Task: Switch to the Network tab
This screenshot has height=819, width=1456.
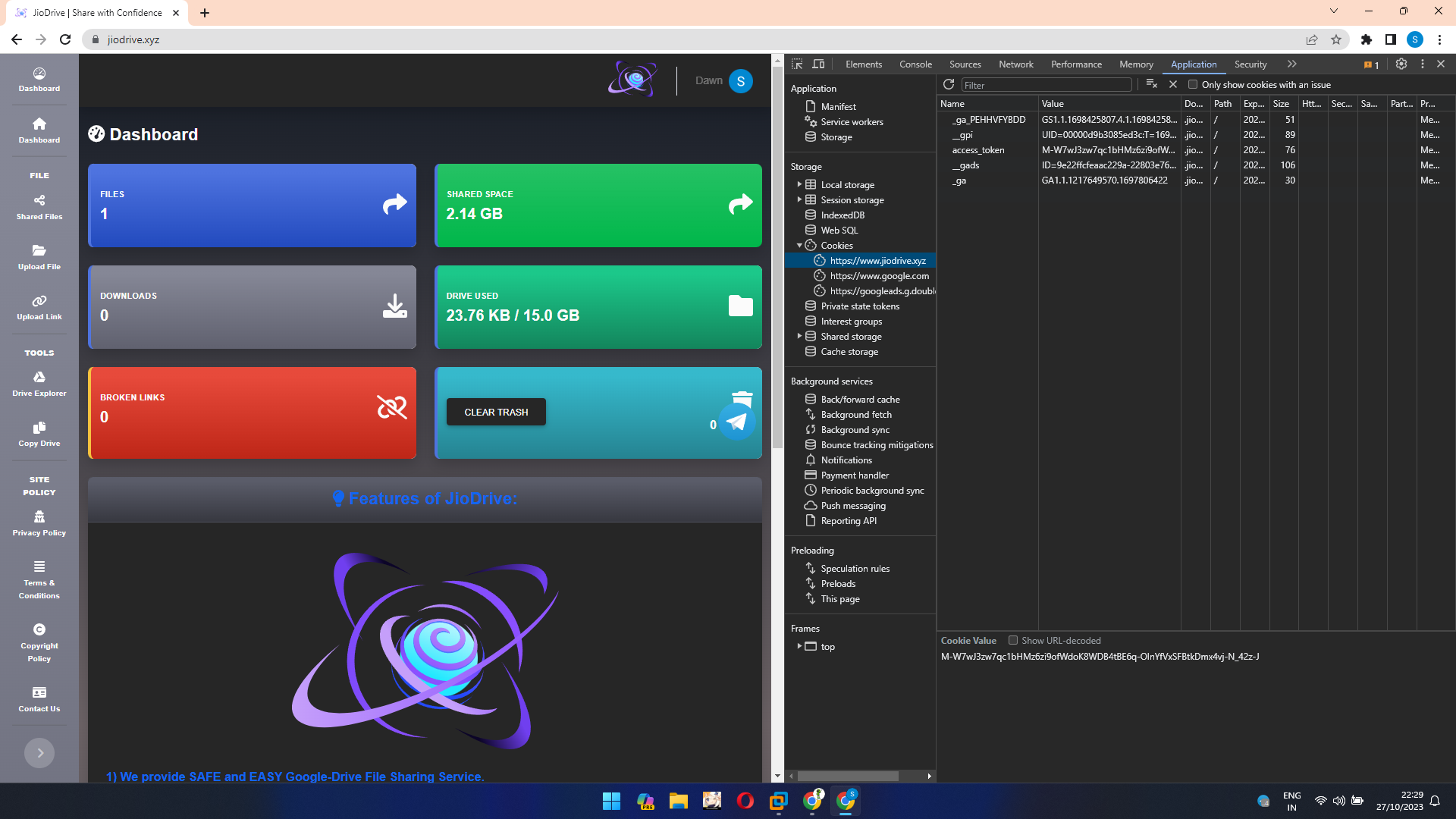Action: [1015, 64]
